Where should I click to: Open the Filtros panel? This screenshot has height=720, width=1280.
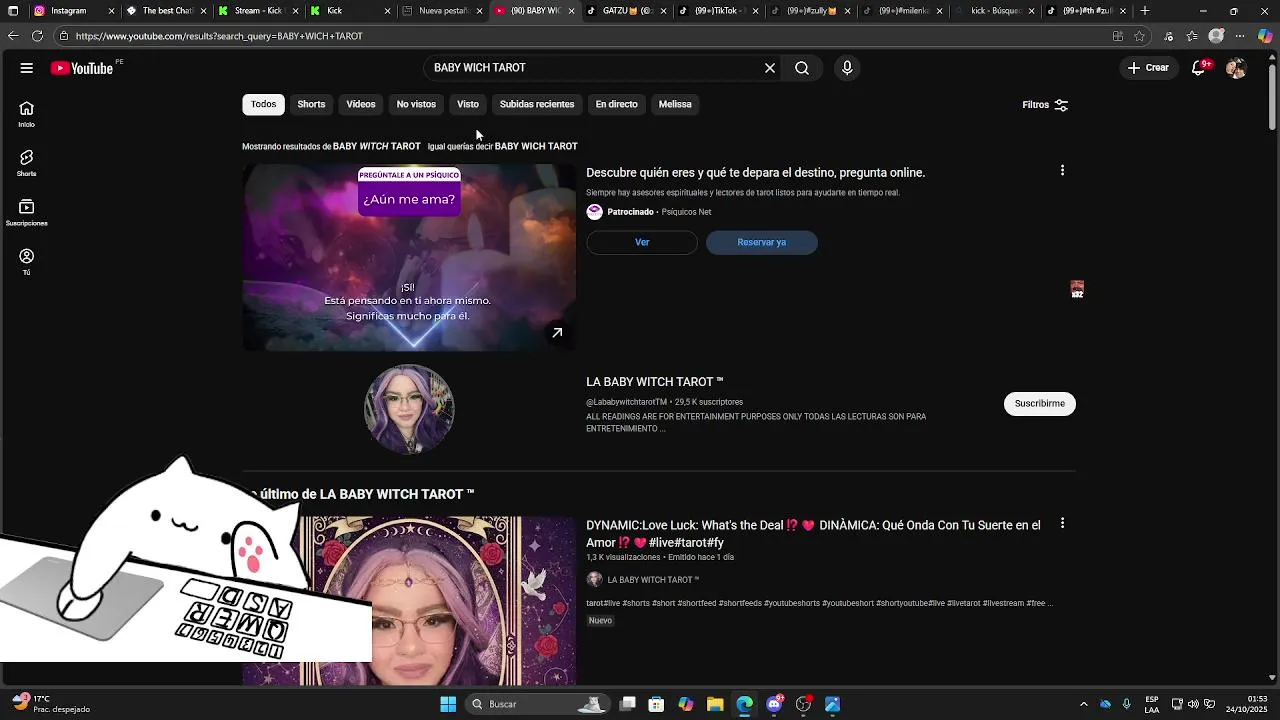click(1045, 104)
